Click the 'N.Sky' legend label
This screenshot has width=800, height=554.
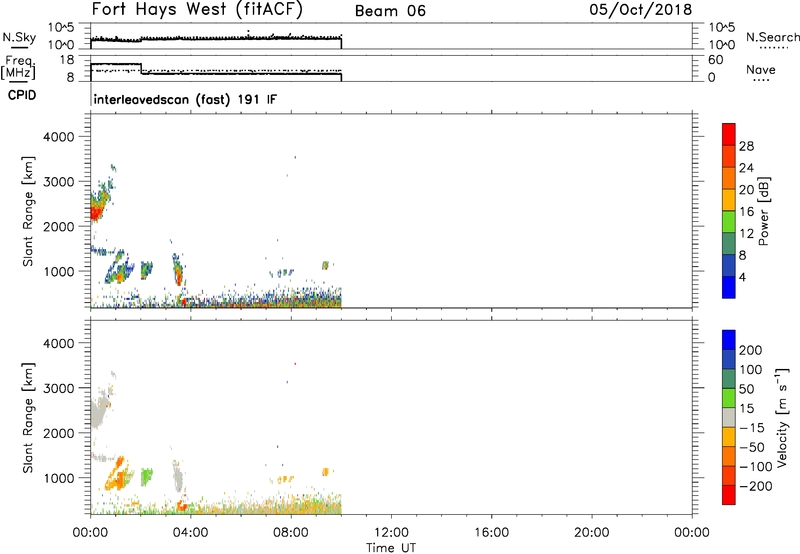(x=19, y=37)
